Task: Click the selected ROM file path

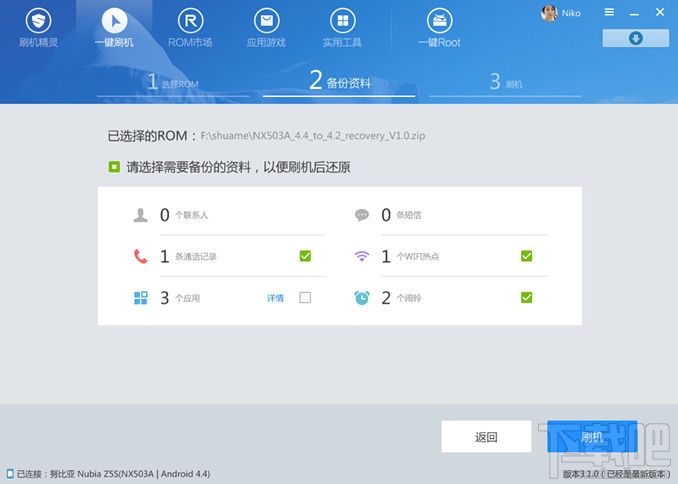Action: click(313, 136)
